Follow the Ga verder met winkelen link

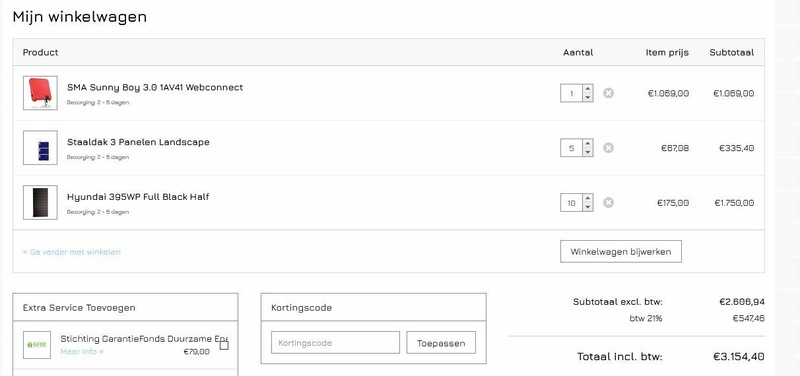72,252
